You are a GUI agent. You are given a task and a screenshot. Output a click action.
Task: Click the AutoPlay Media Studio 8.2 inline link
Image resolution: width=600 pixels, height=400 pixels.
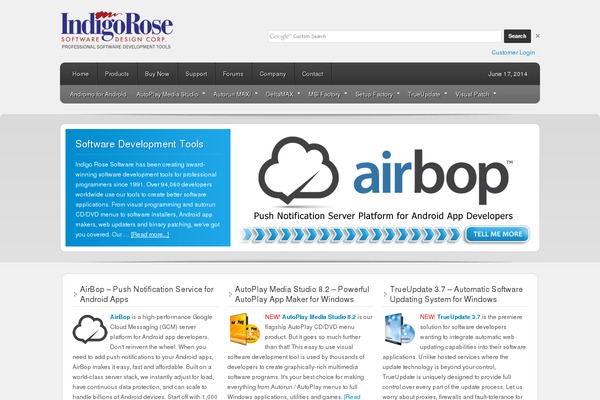(x=319, y=317)
